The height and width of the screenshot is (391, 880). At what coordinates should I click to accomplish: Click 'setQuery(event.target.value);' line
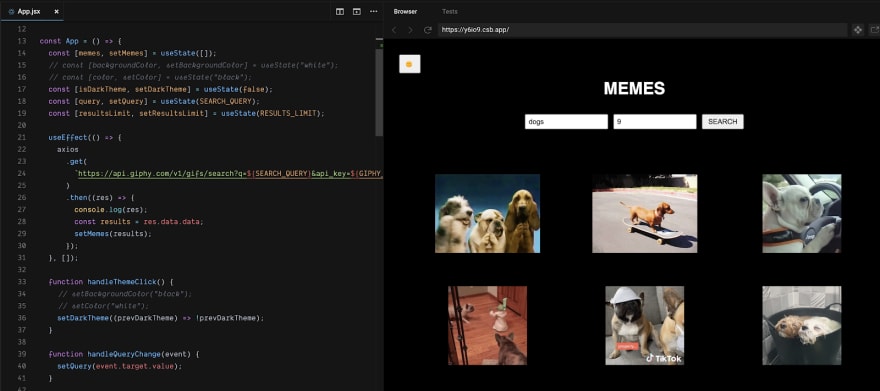(120, 366)
